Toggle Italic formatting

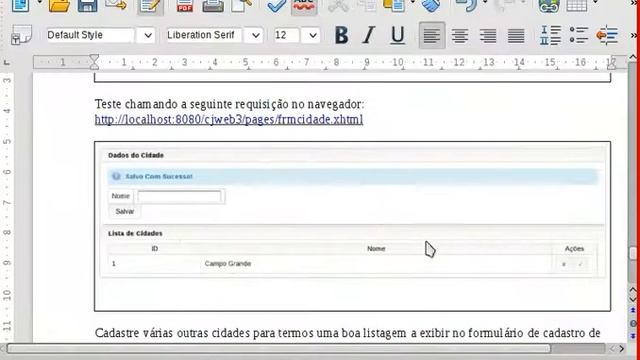click(x=369, y=35)
